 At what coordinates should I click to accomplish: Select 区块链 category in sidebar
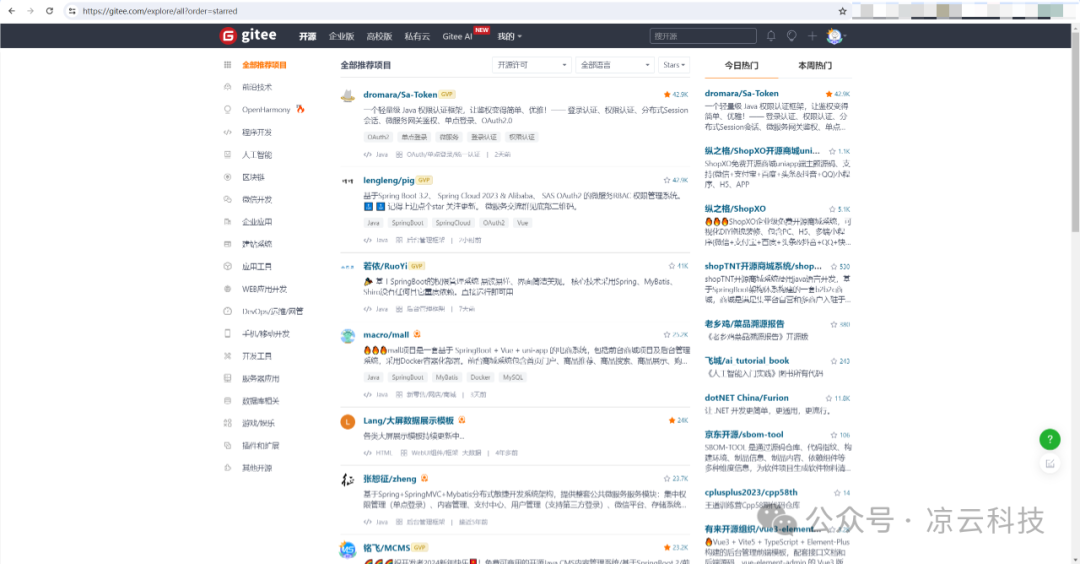[x=253, y=177]
